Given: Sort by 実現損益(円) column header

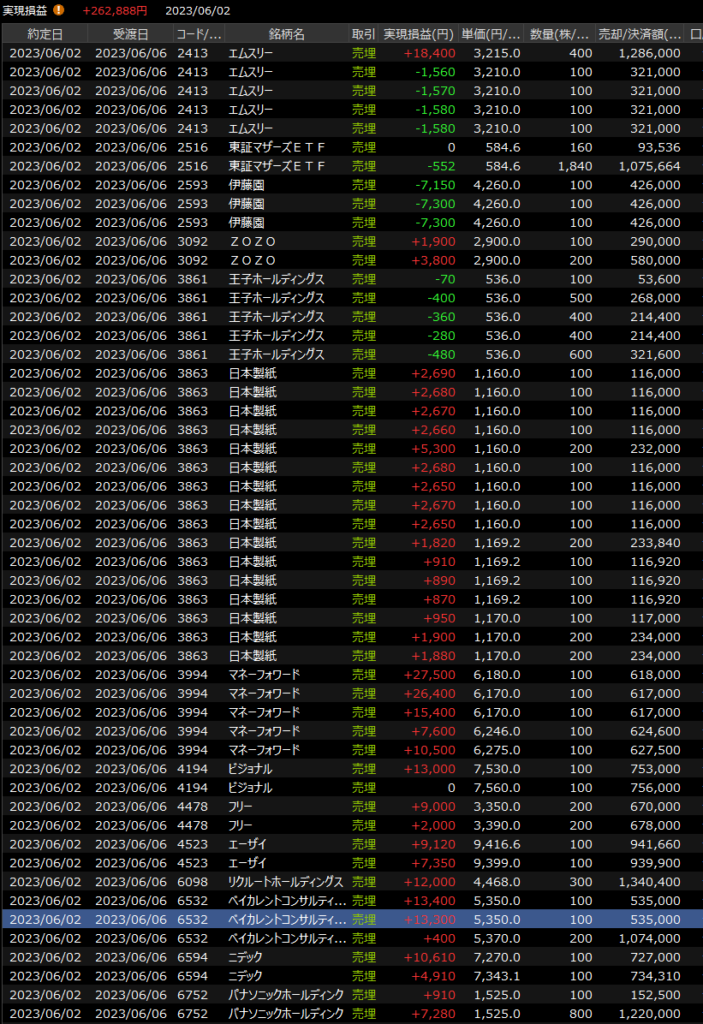Looking at the screenshot, I should (420, 34).
